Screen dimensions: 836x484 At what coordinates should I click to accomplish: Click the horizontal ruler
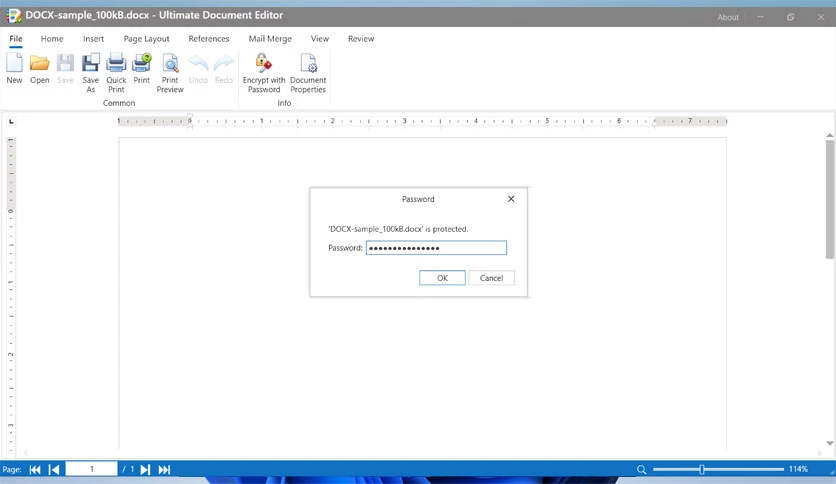pyautogui.click(x=422, y=122)
